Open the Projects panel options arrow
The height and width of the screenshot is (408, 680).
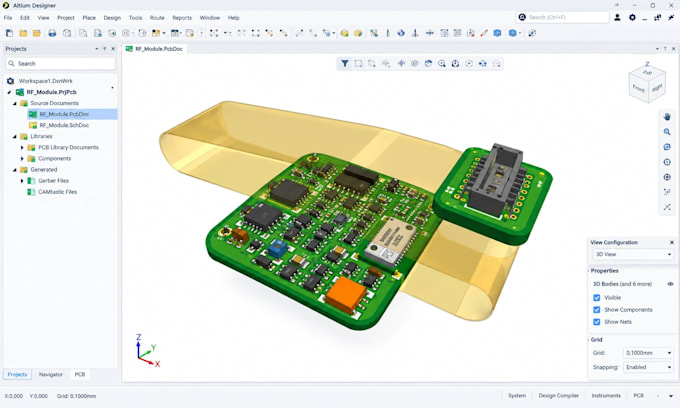click(96, 49)
